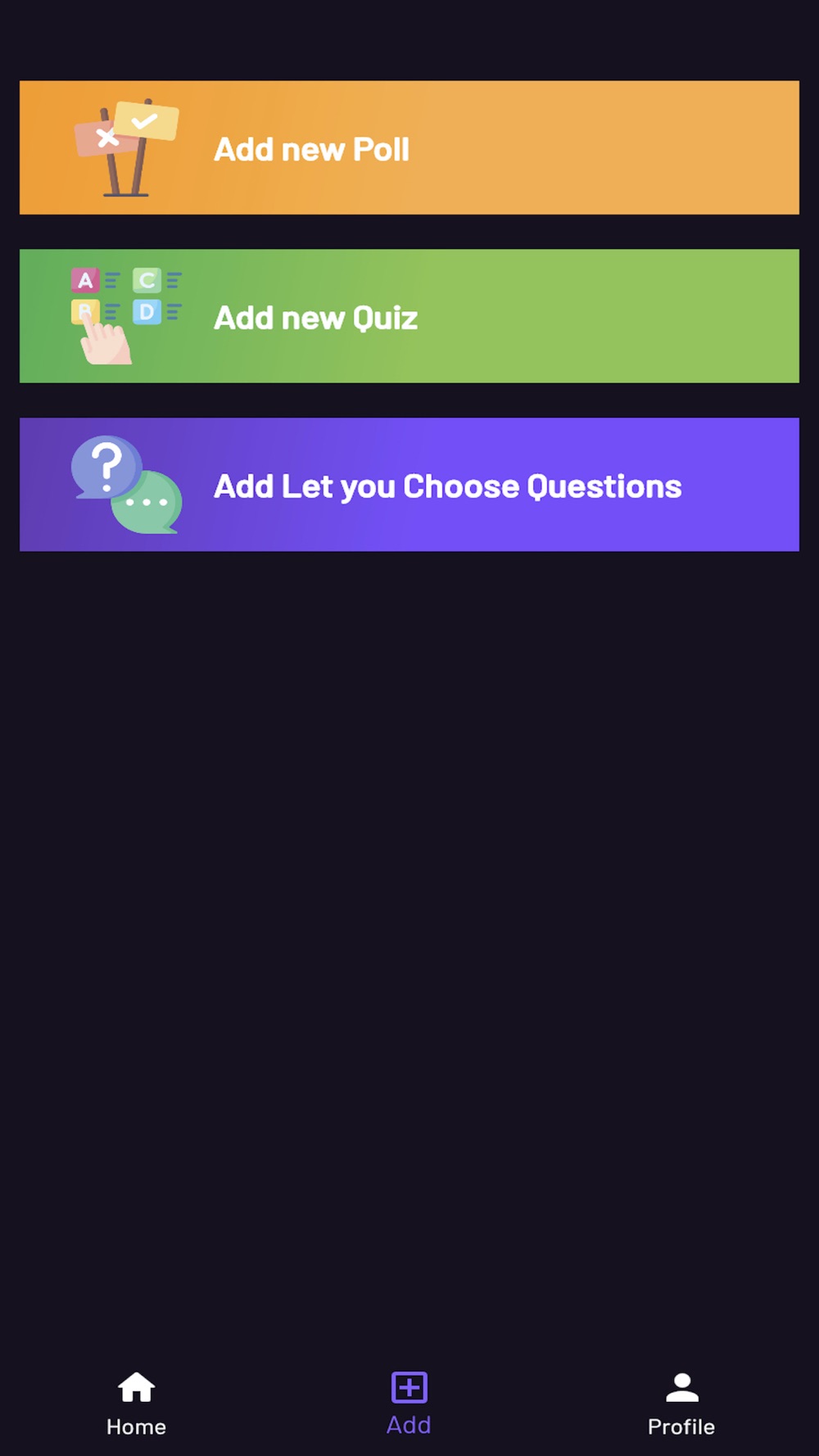Click the green ellipsis speech bubble

(147, 501)
